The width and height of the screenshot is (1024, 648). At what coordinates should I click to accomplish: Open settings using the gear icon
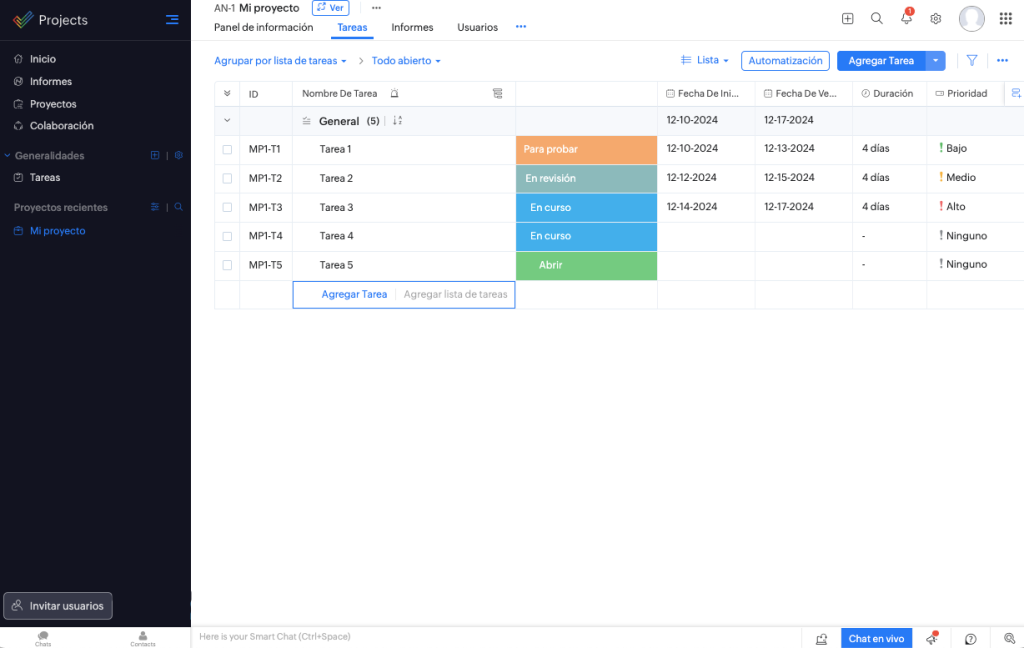(x=935, y=18)
